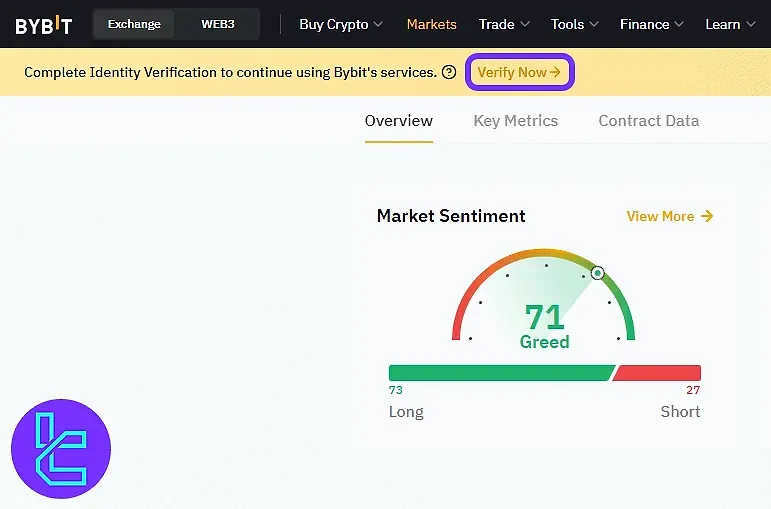Switch to WEB3 mode
The height and width of the screenshot is (509, 771).
[x=218, y=24]
